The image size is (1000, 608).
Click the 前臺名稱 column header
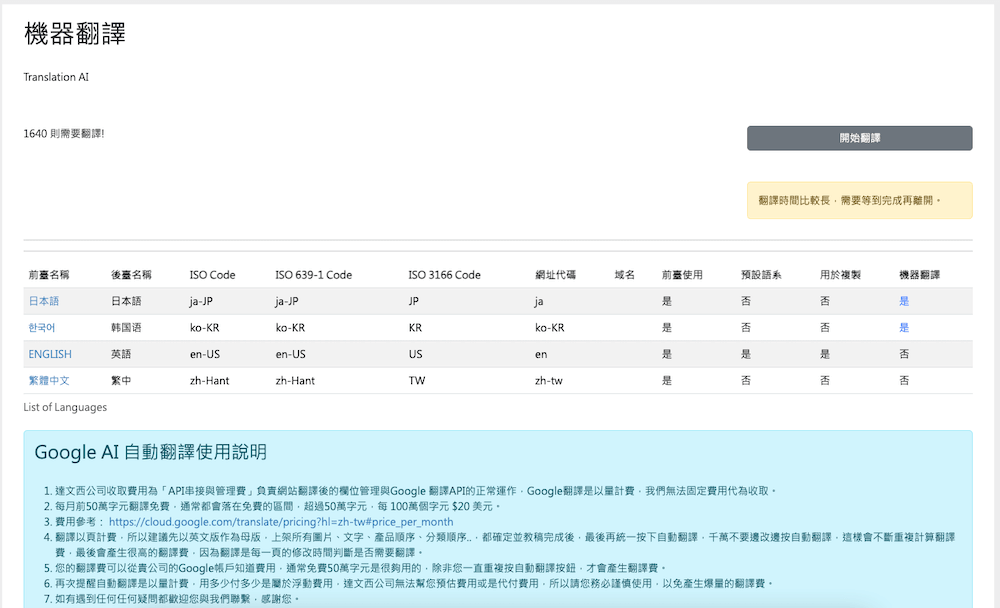(48, 275)
